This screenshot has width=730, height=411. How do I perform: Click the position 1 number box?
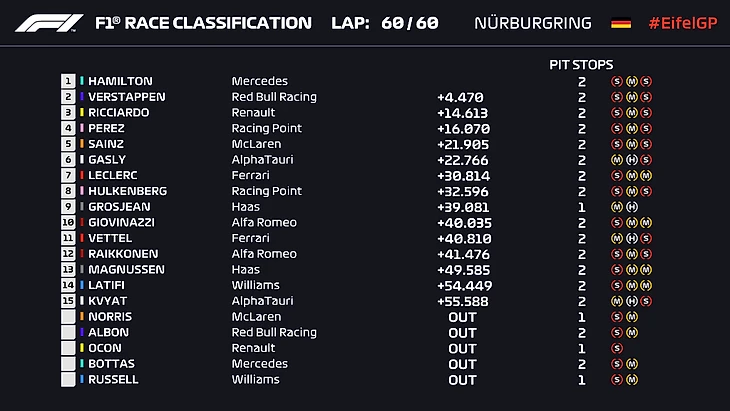[68, 81]
